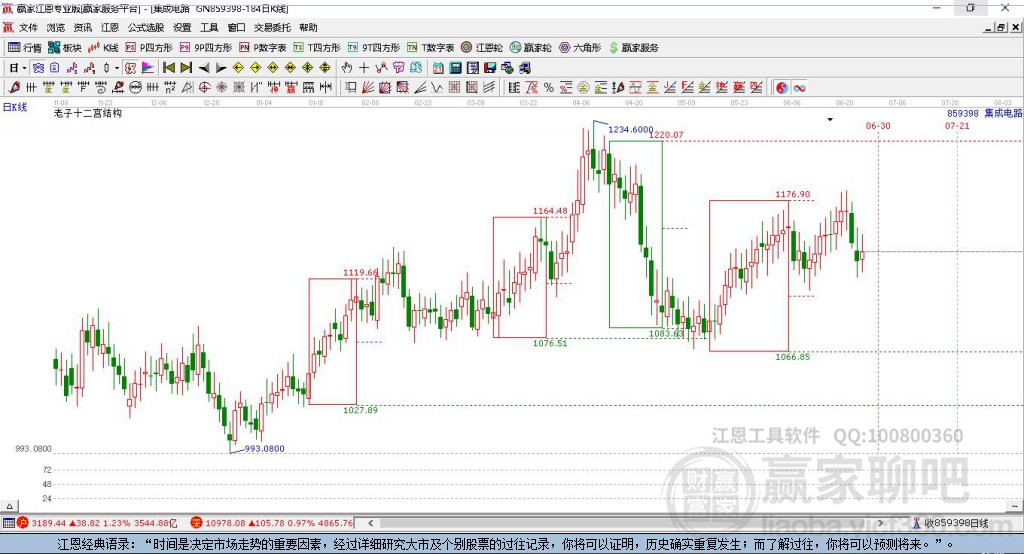The width and height of the screenshot is (1024, 554).
Task: Click the red pen drawing tool
Action: pyautogui.click(x=14, y=88)
